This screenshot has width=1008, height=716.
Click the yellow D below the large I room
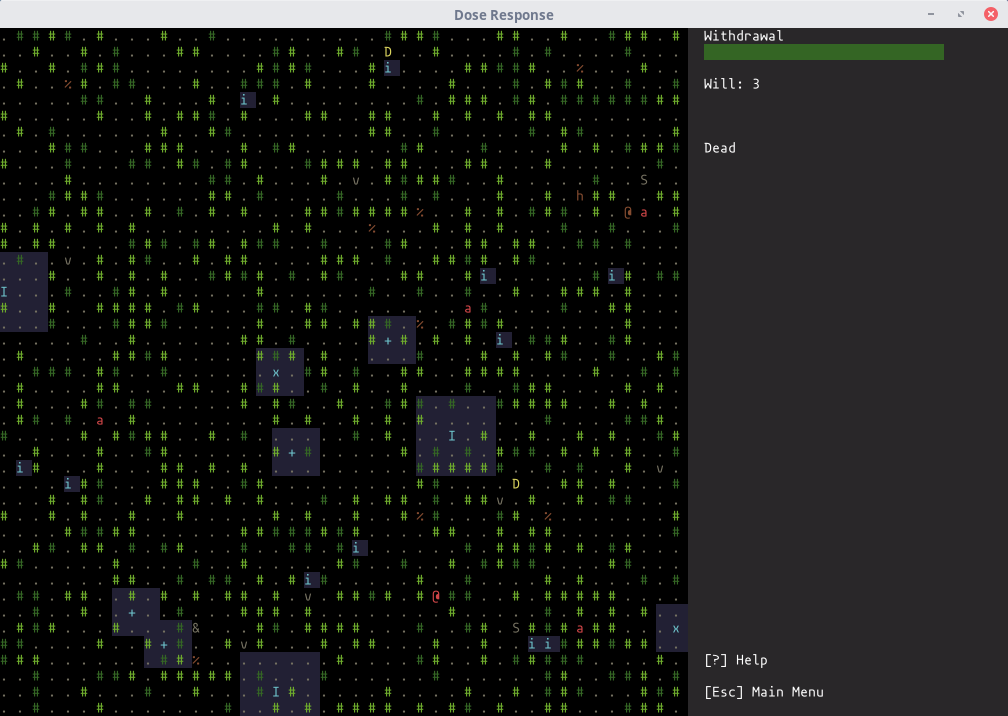click(x=516, y=484)
